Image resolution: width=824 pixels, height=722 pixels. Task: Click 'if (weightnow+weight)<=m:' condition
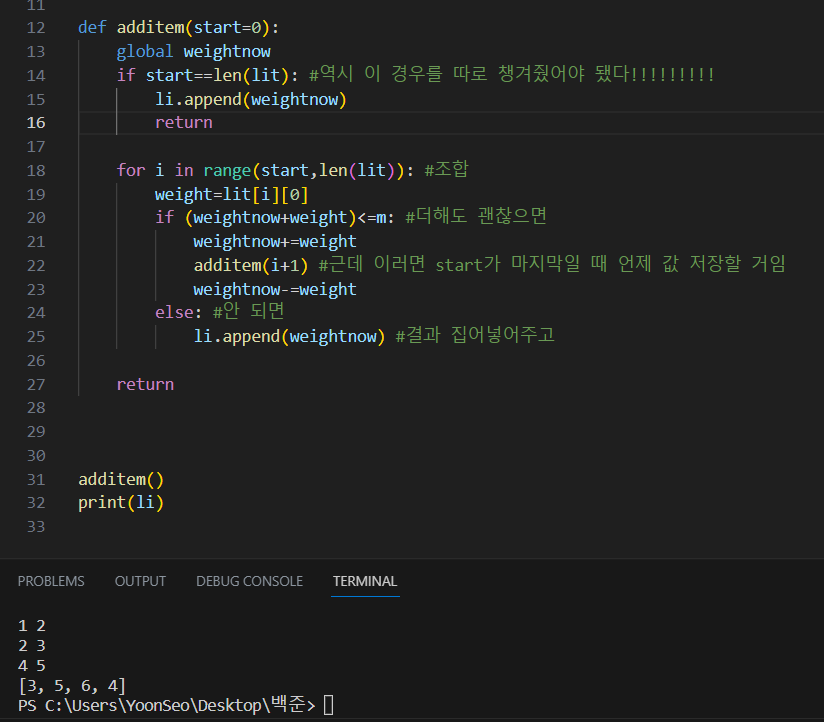click(x=274, y=218)
